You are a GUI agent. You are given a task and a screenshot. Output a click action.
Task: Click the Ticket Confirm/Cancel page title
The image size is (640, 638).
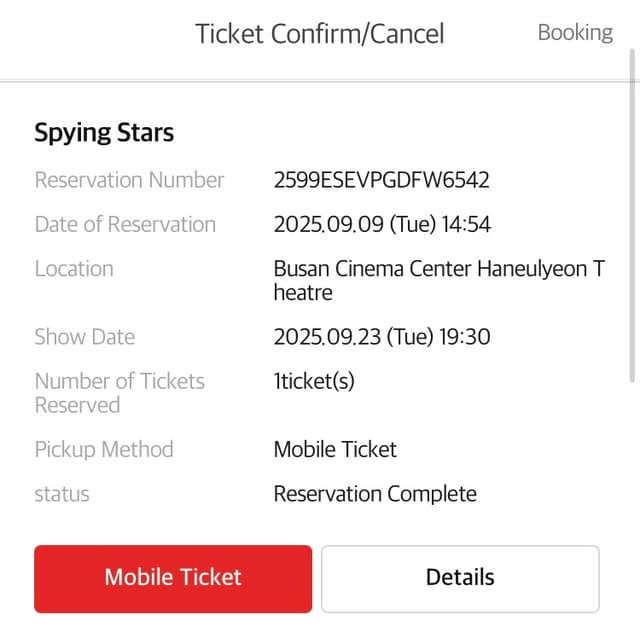pyautogui.click(x=319, y=33)
